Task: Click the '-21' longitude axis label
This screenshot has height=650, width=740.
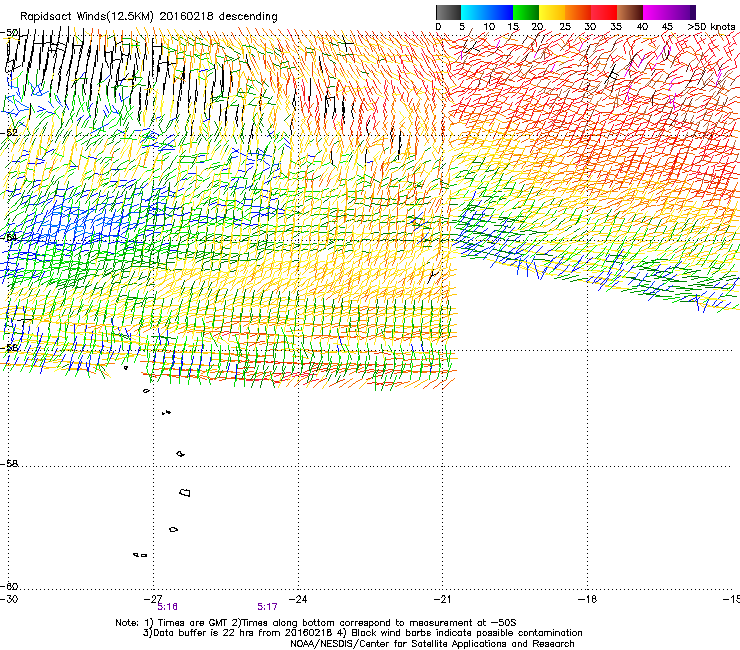Action: (x=442, y=599)
